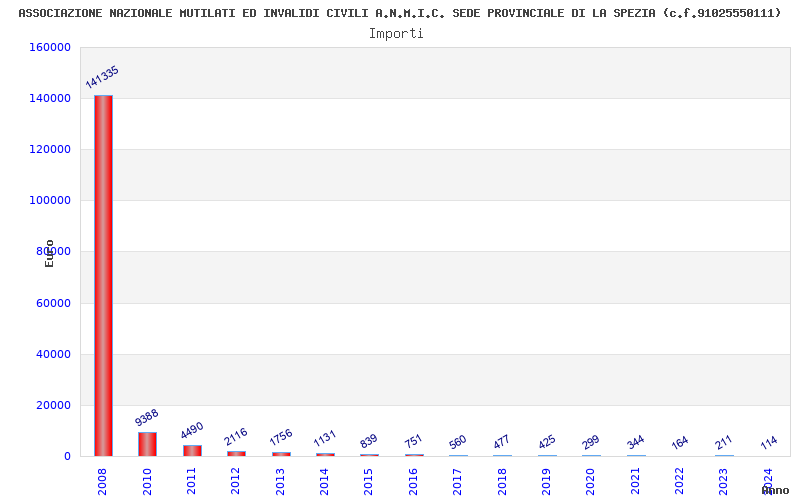Click the value label 751
The height and width of the screenshot is (500, 800).
pos(413,441)
